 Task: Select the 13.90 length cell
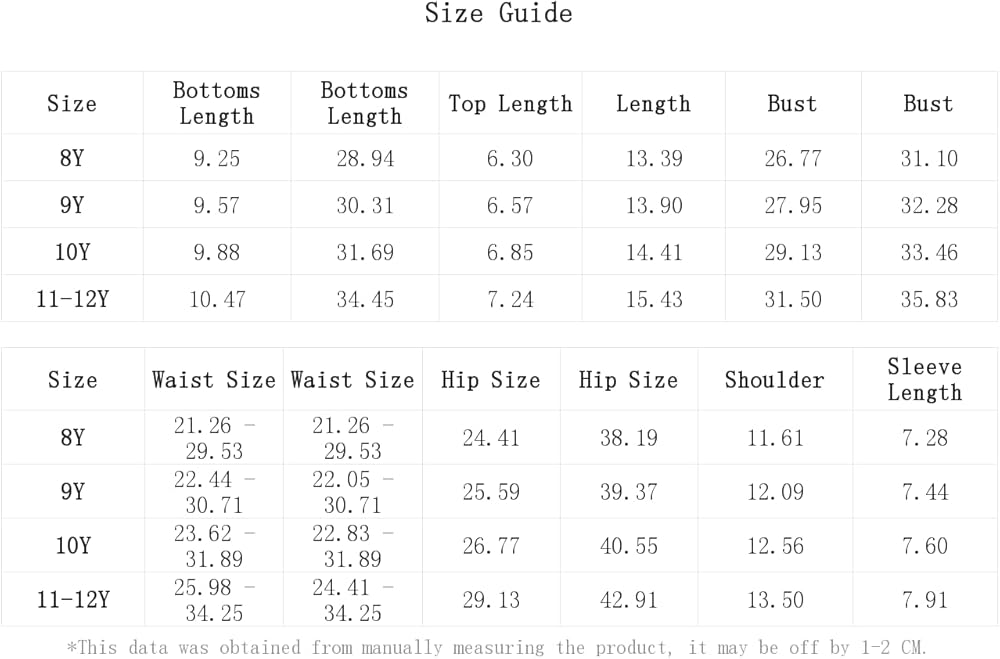(654, 206)
